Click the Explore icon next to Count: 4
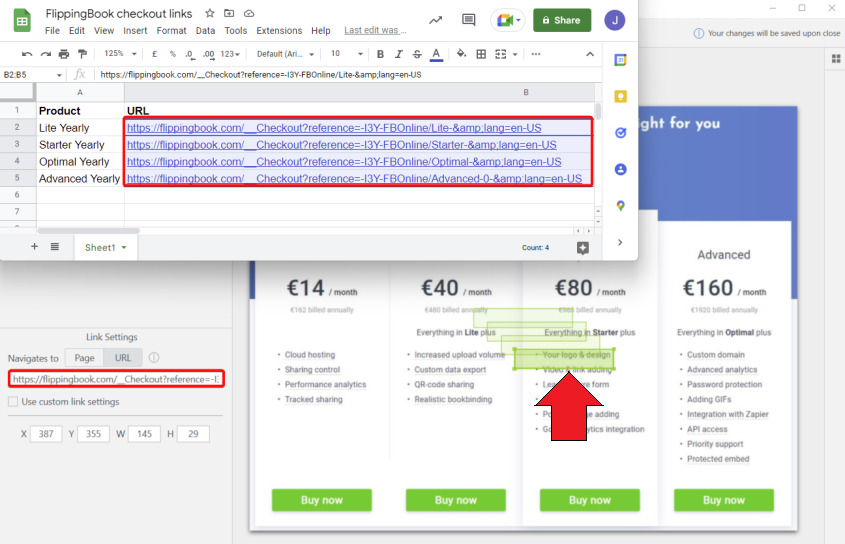Screen dimensions: 845x544 pos(583,247)
